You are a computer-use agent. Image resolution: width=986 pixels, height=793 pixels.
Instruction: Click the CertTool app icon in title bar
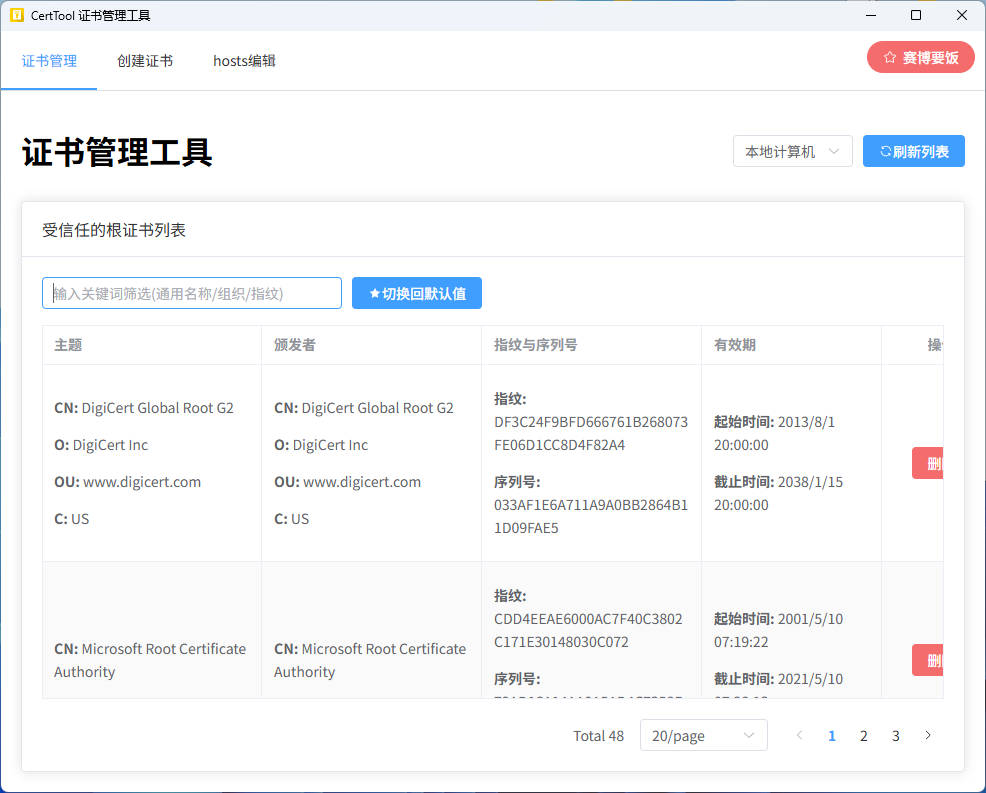click(17, 15)
